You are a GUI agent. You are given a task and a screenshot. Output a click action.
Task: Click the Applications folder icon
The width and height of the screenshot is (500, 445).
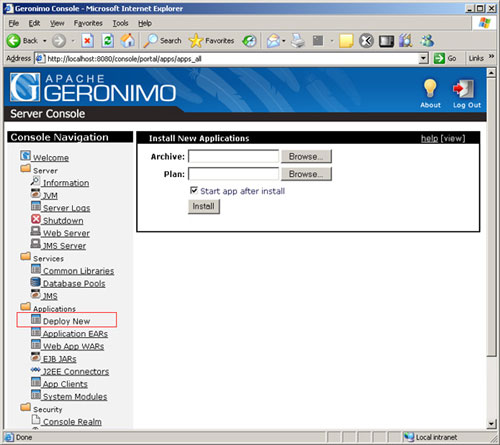[x=25, y=306]
